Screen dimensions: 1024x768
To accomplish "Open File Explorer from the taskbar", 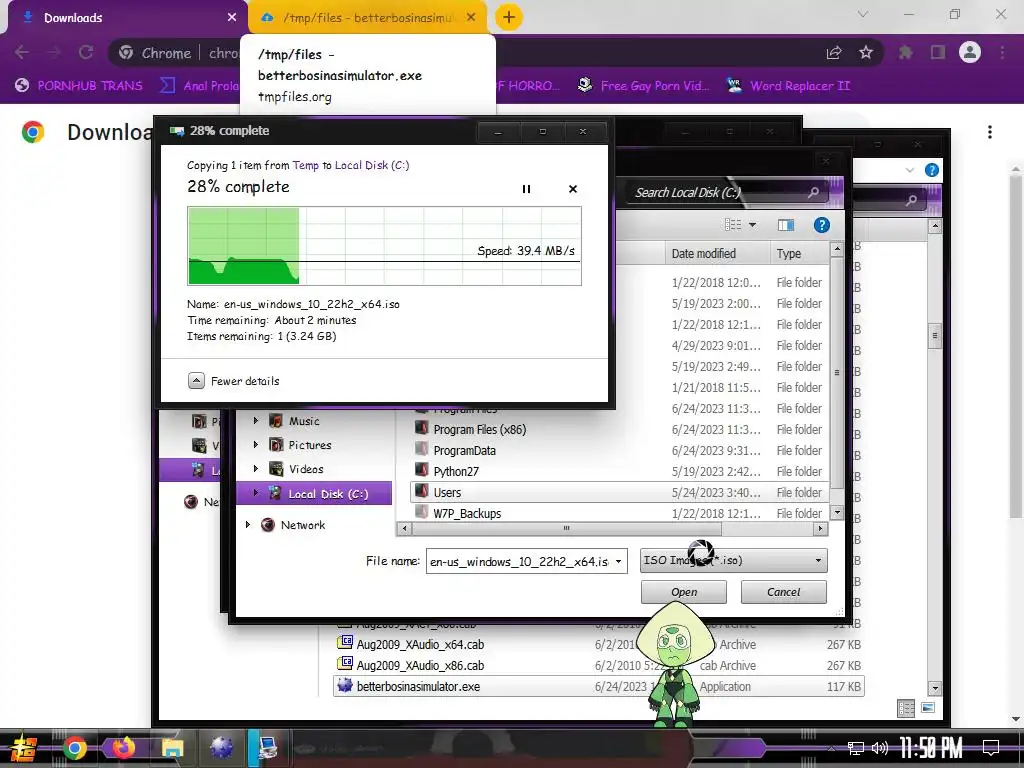I will 172,748.
